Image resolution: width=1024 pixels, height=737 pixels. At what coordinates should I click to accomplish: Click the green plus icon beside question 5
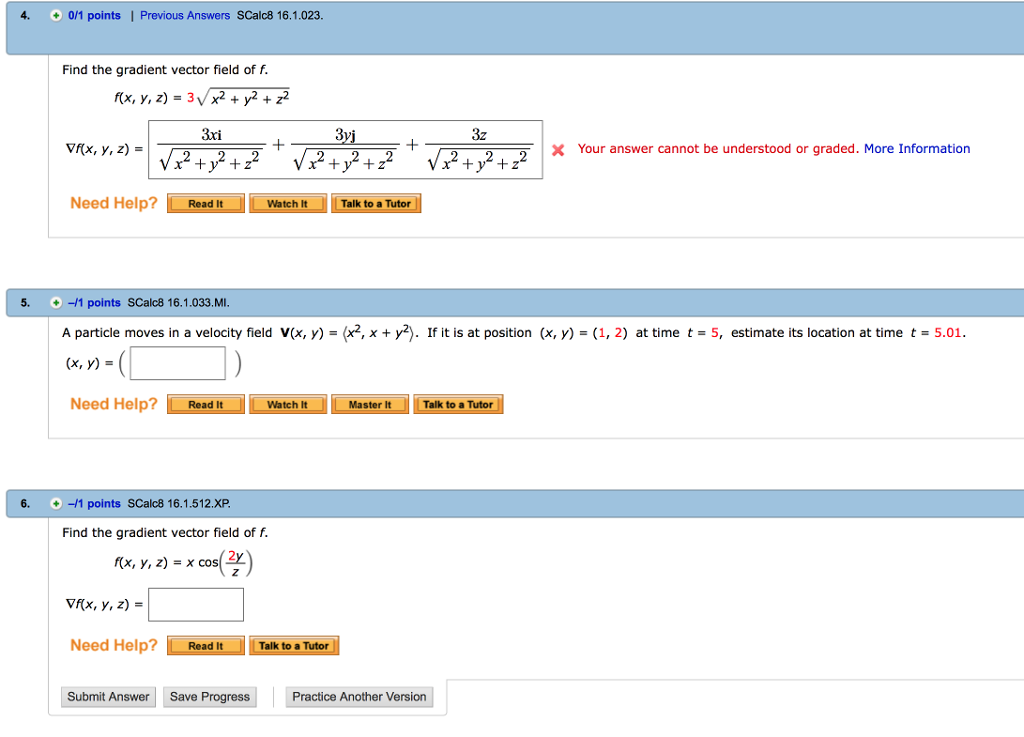[56, 302]
